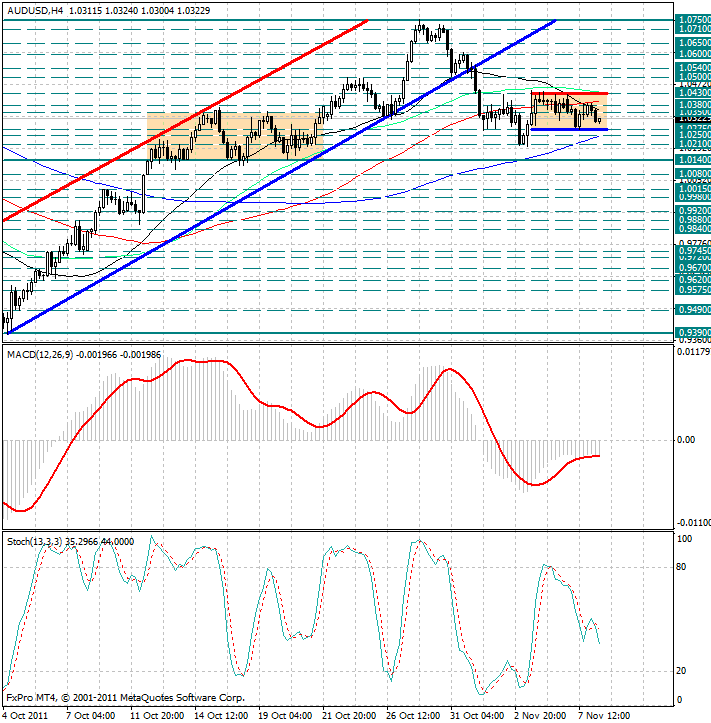Click the 11 Oct 20:00 time label
The image size is (711, 723).
coord(157,715)
